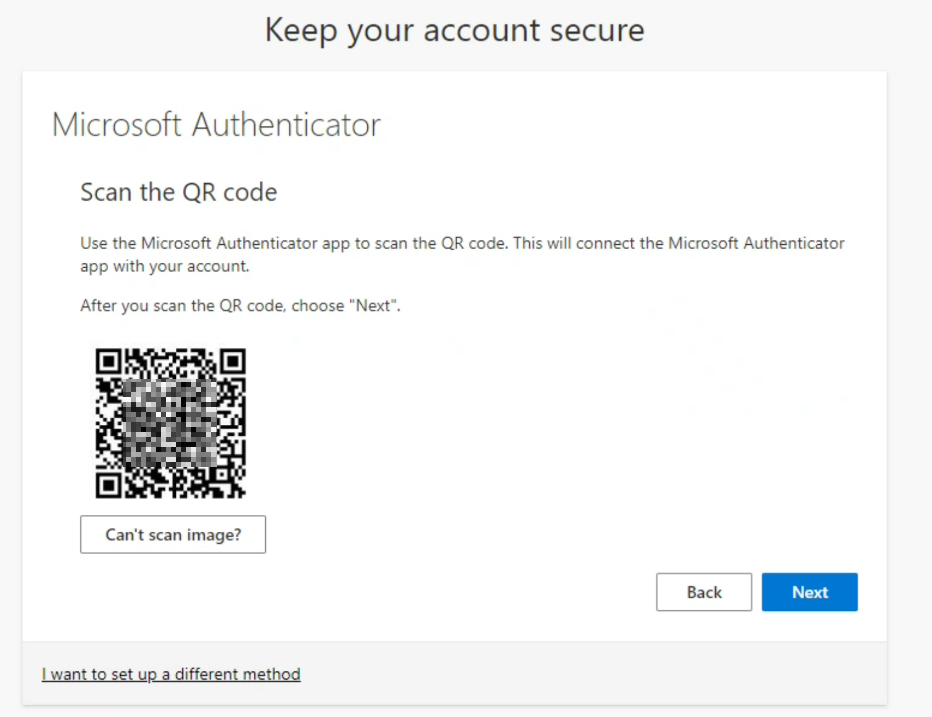Click the "Scan the QR code" subheading
This screenshot has height=717, width=932.
[178, 192]
